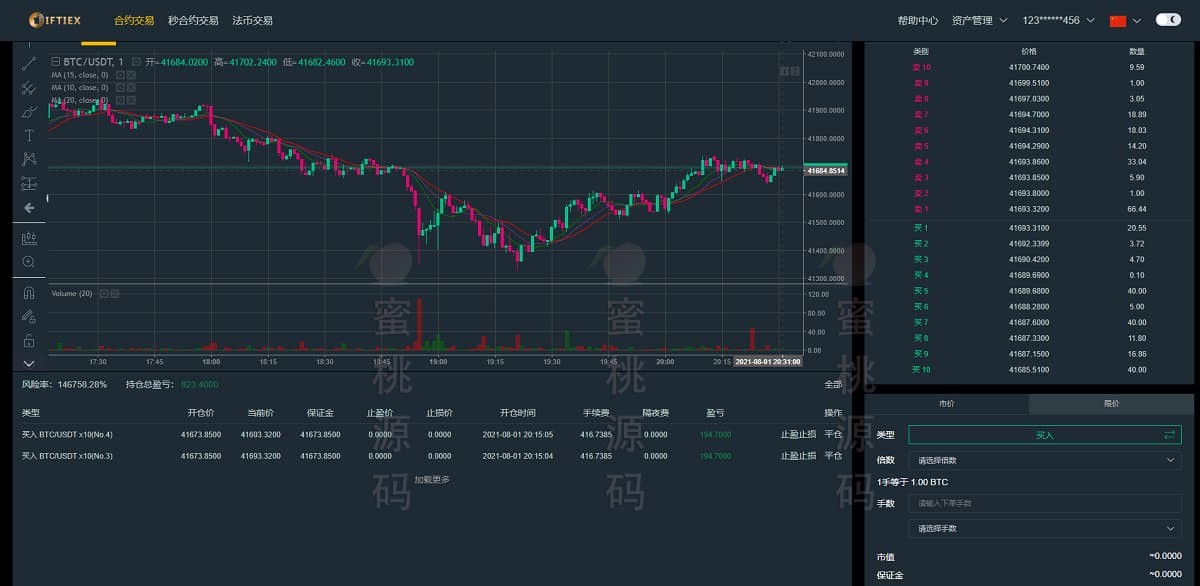1200x586 pixels.
Task: Click the lock drawings padlock icon
Action: 28,341
